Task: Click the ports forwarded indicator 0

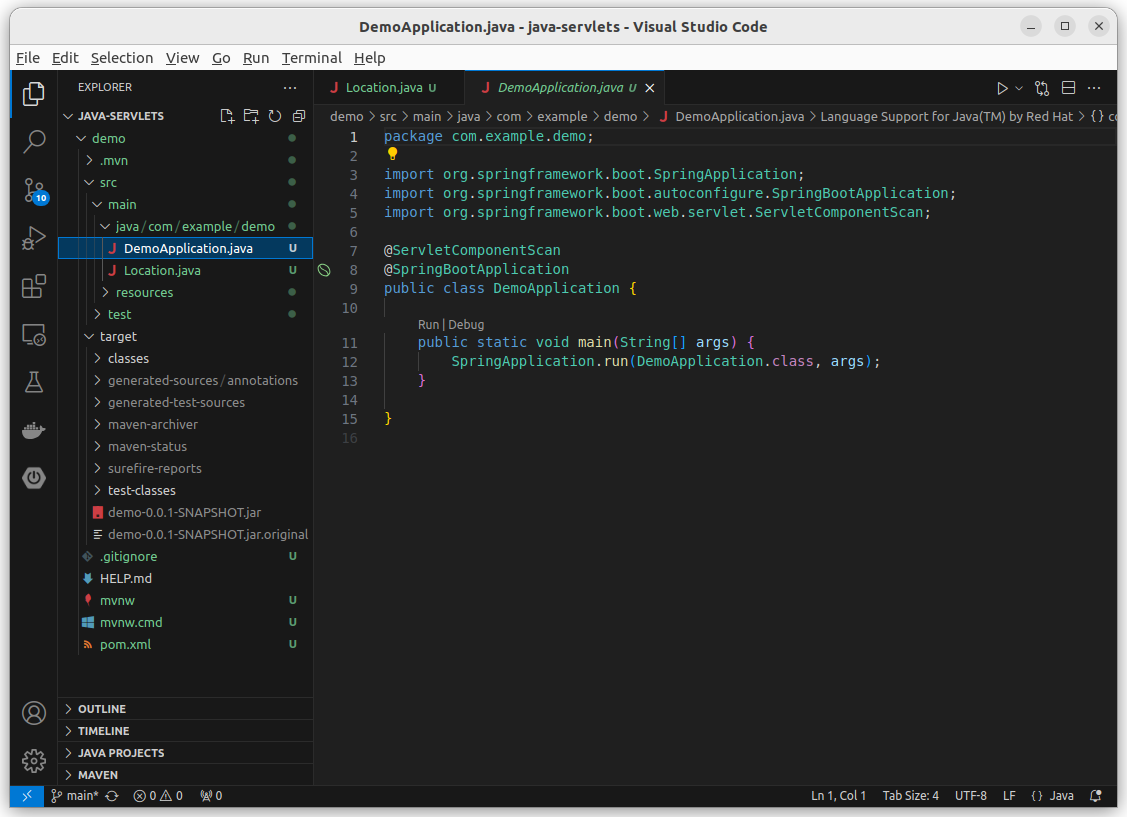Action: pyautogui.click(x=211, y=795)
